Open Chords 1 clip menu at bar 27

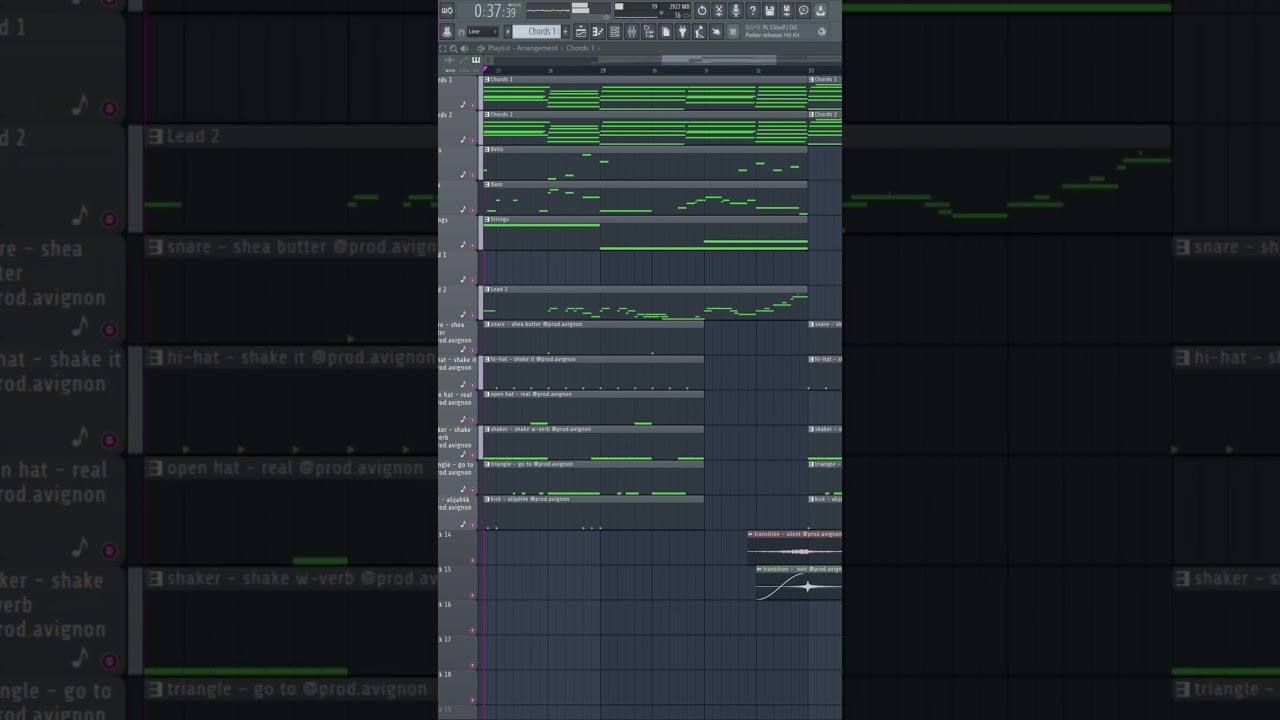click(487, 79)
